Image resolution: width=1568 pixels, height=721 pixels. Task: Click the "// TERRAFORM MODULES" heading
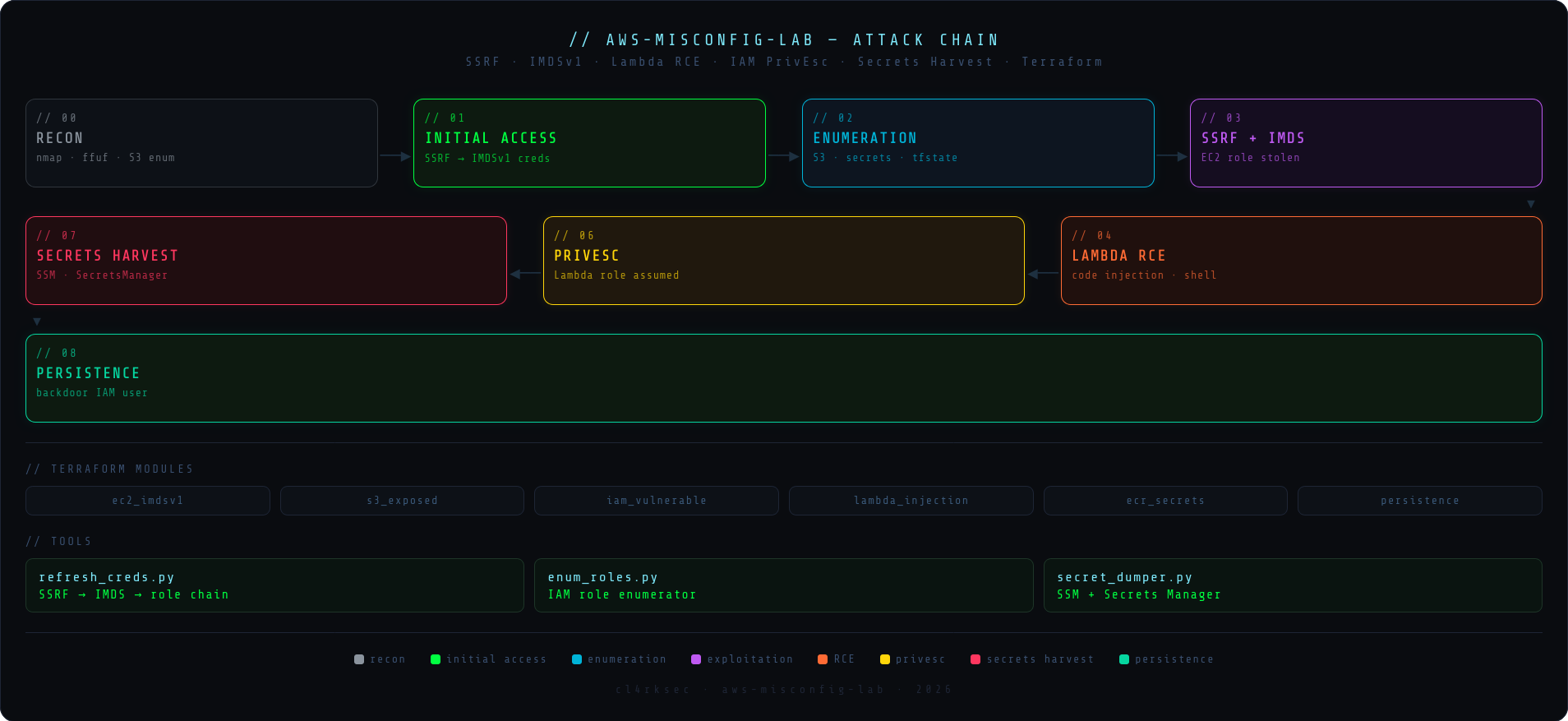click(109, 469)
